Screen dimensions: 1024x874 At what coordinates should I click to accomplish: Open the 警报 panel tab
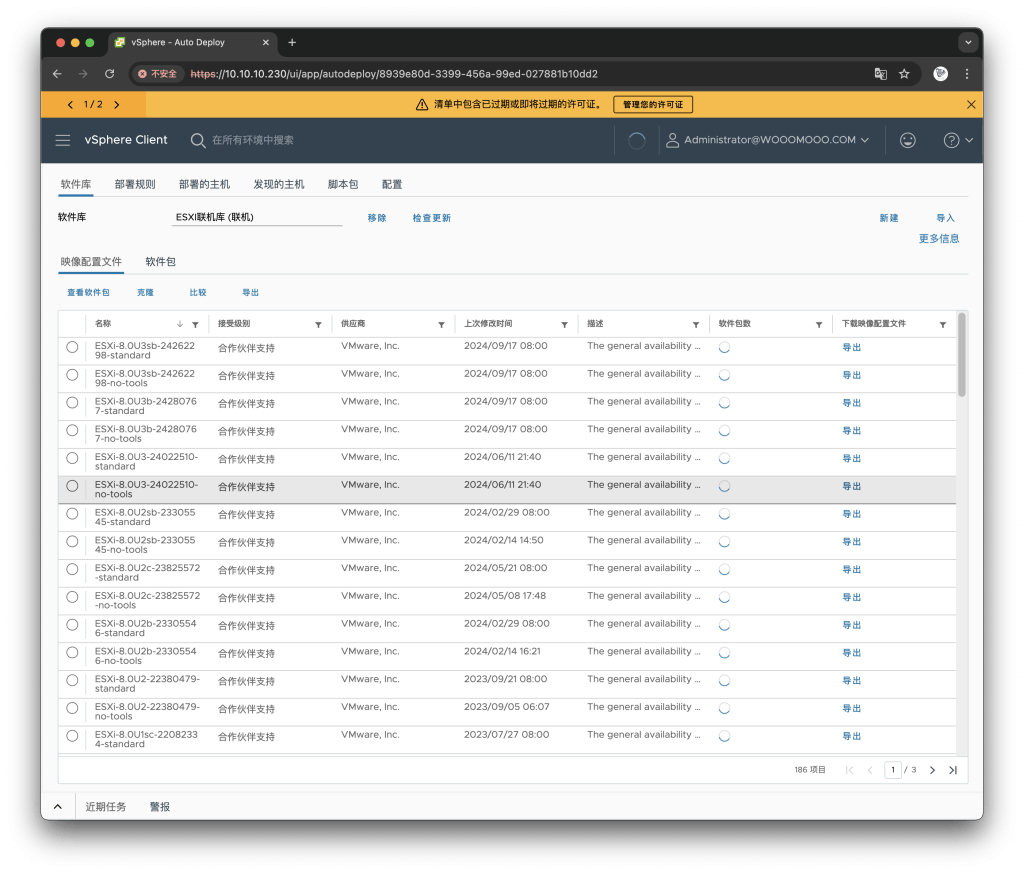coord(160,807)
